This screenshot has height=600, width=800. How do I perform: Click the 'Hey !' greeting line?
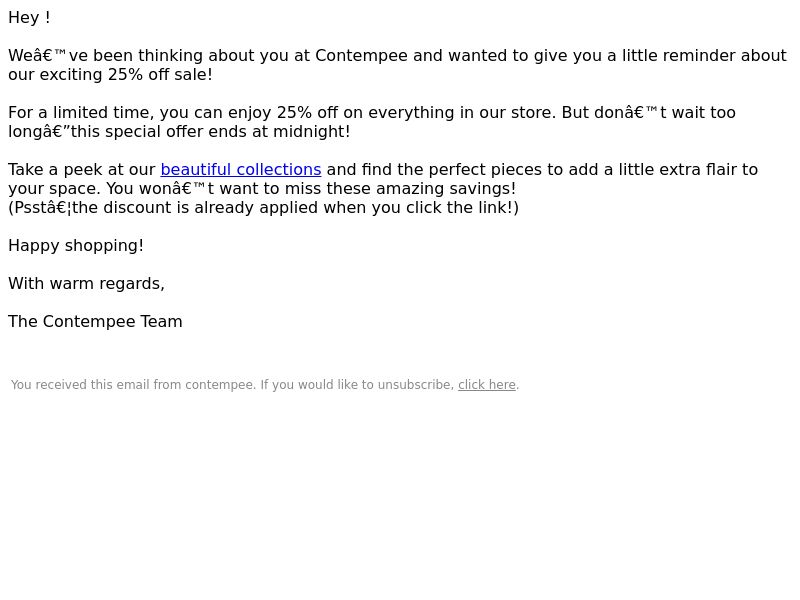[29, 17]
